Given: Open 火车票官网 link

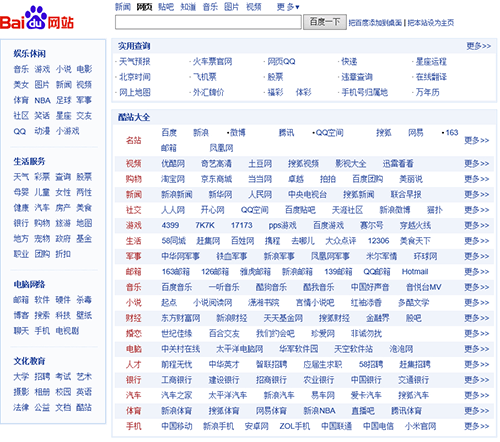Looking at the screenshot, I should click(x=213, y=61).
